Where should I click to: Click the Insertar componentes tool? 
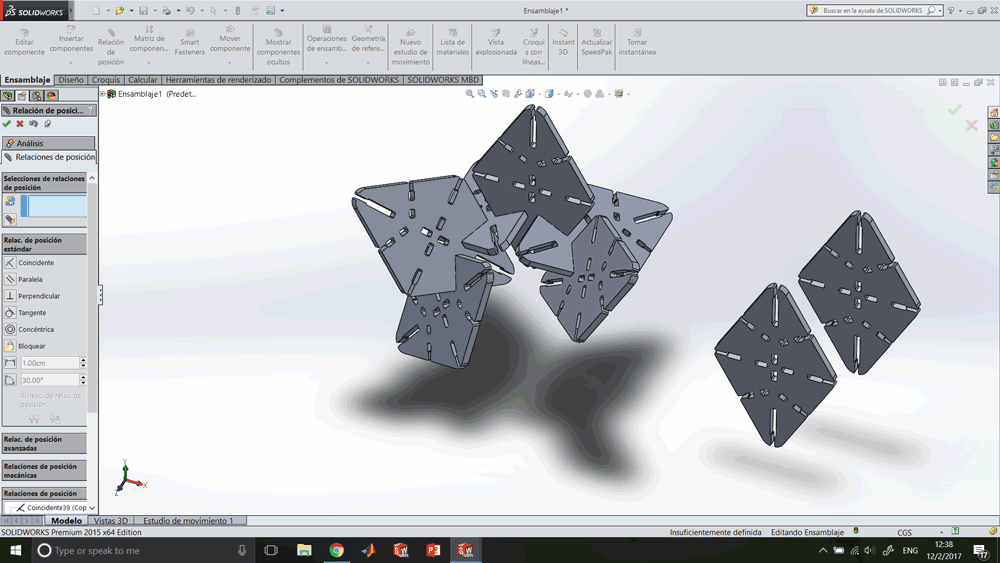pyautogui.click(x=71, y=40)
